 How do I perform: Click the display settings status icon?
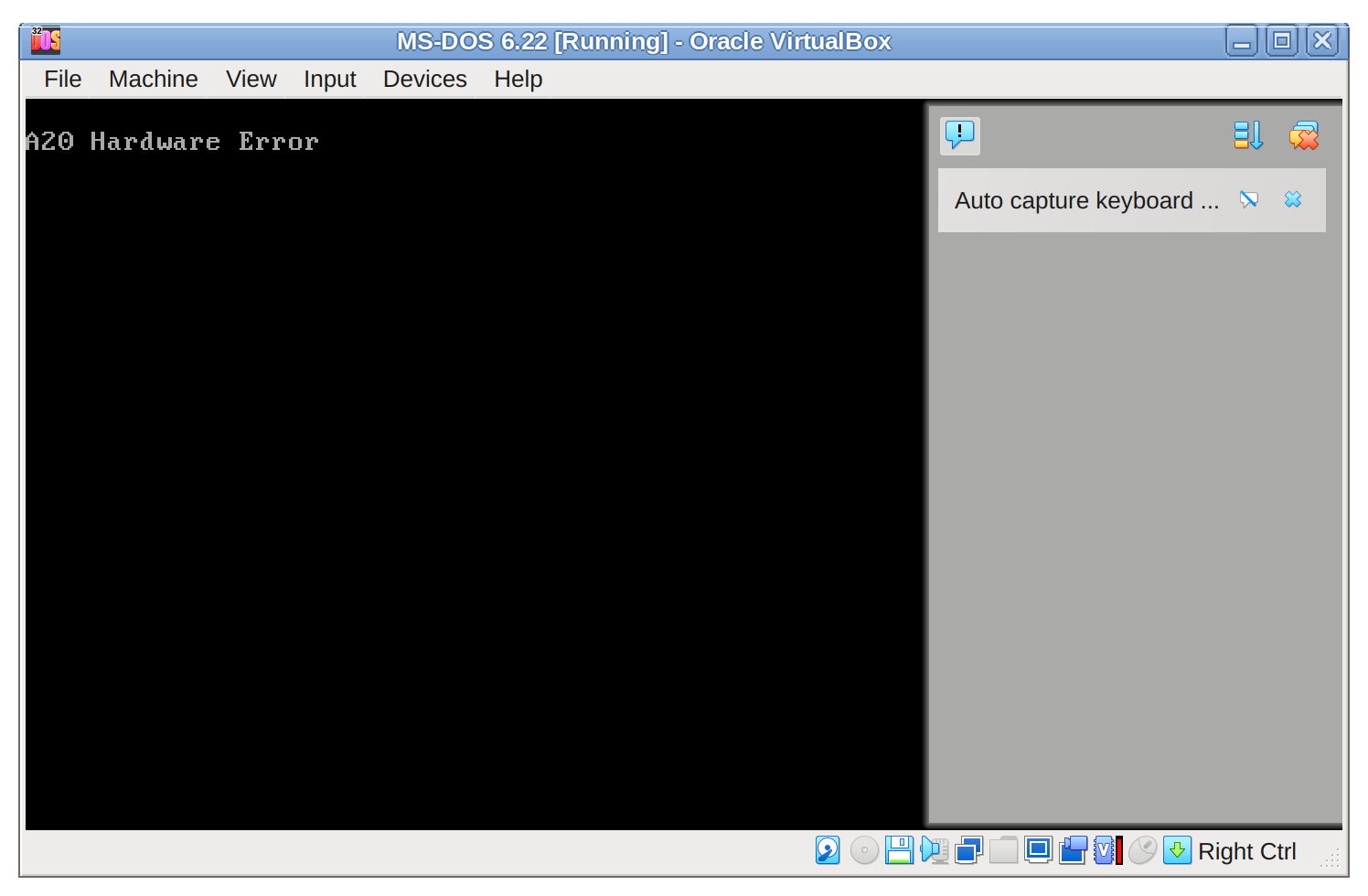coord(1038,850)
